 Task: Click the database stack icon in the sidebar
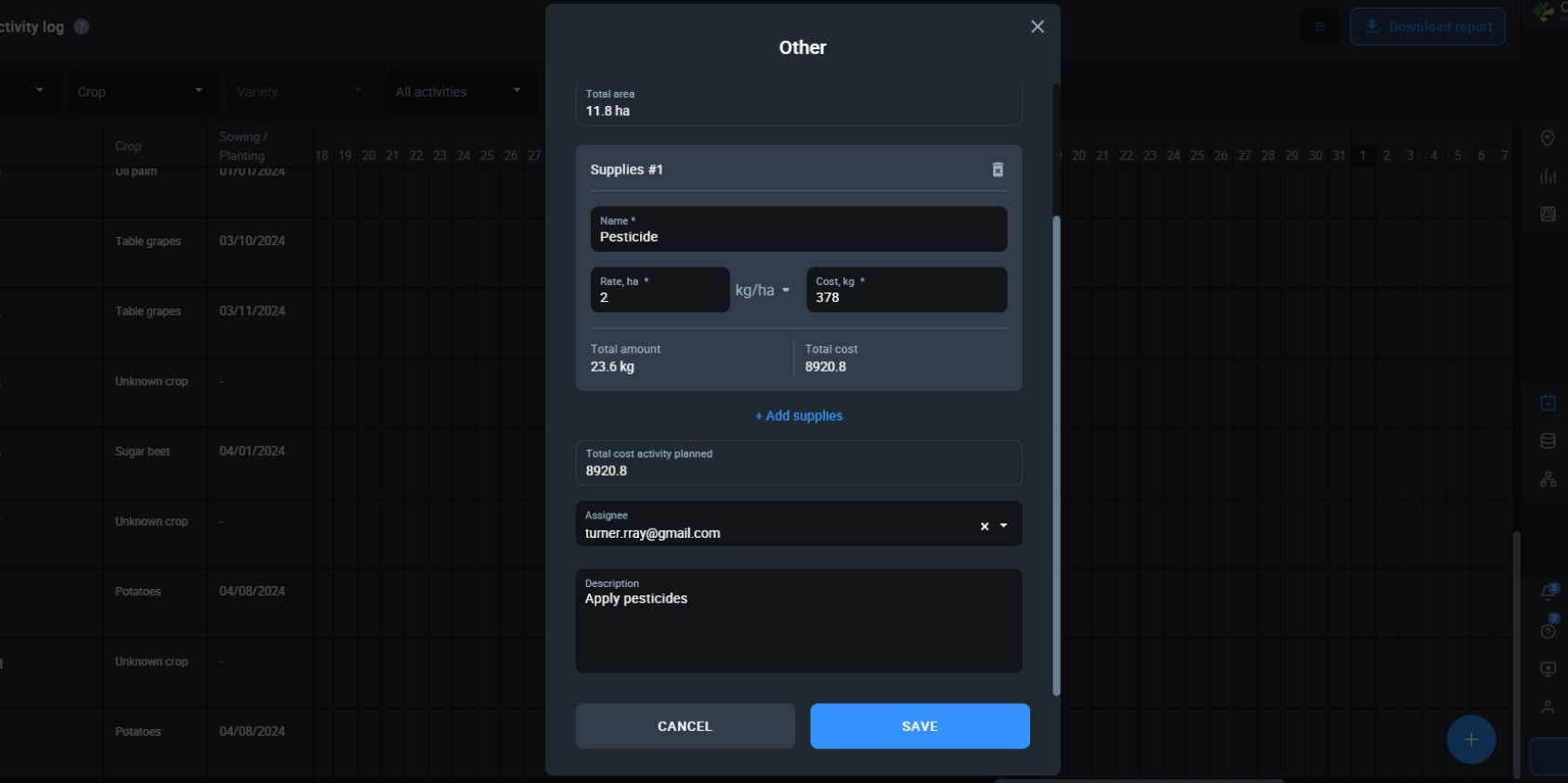point(1548,440)
